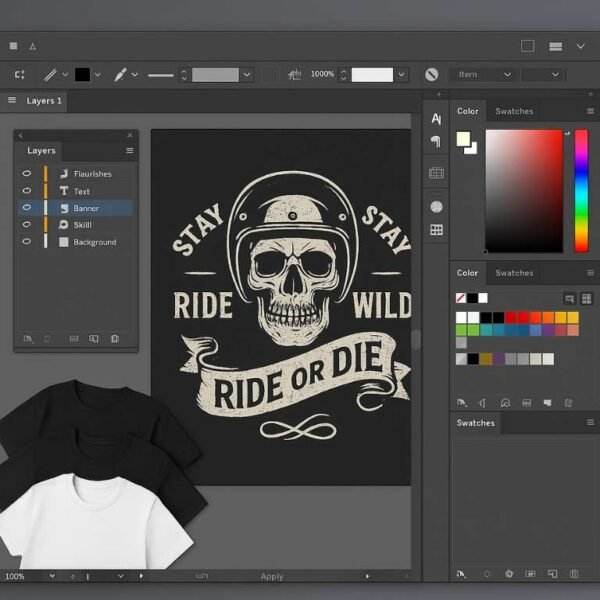Image resolution: width=600 pixels, height=600 pixels.
Task: Open the Layers panel hamburger menu
Action: pyautogui.click(x=130, y=150)
